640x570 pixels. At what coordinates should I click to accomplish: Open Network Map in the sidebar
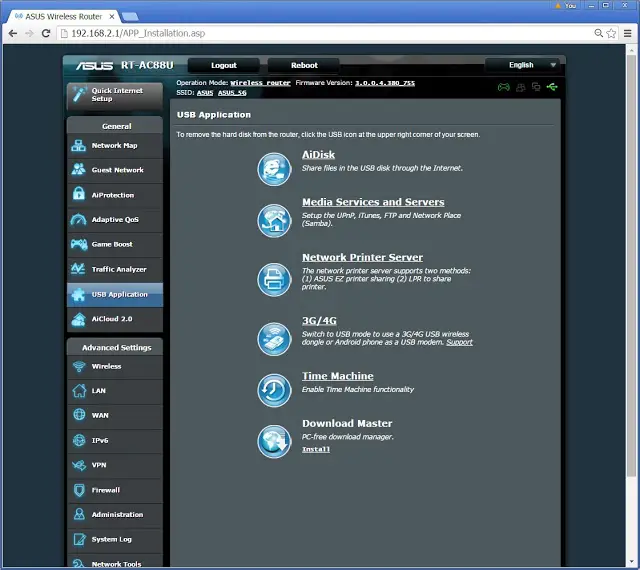click(115, 146)
